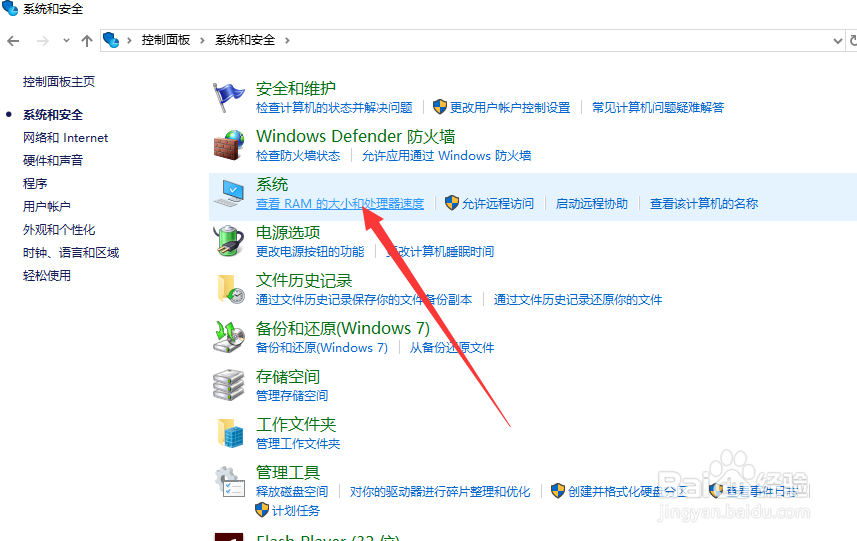Expand the chevron after 控制面板 breadcrumb
This screenshot has width=857, height=541.
click(202, 40)
